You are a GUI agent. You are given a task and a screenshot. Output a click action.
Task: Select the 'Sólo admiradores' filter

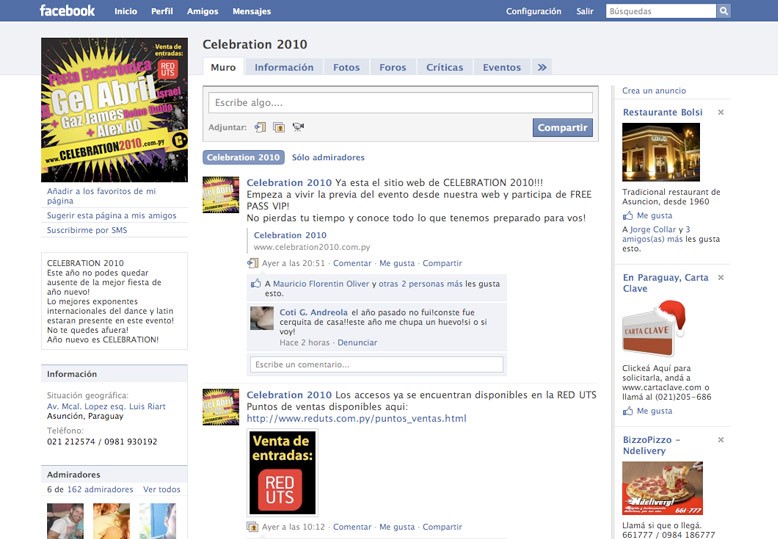click(x=328, y=157)
